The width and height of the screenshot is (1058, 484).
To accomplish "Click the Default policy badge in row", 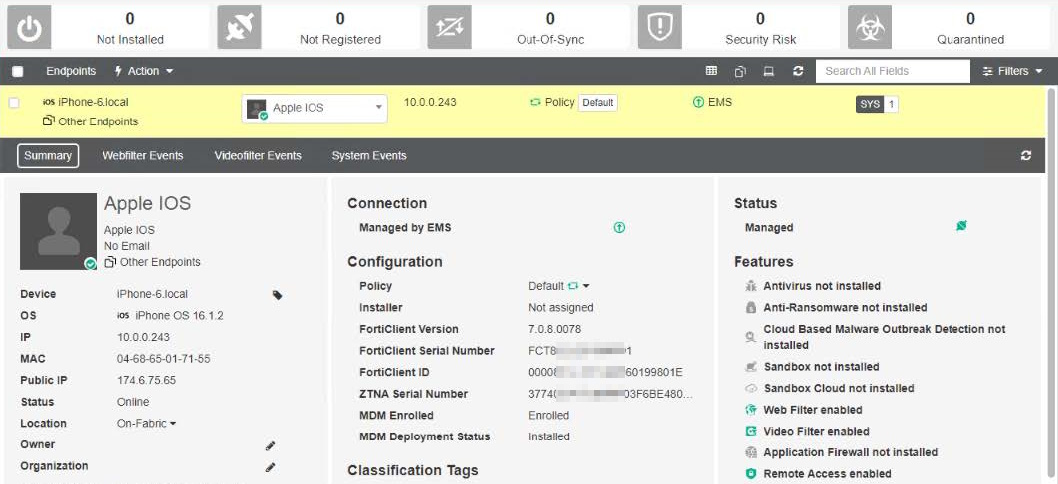I will click(x=598, y=103).
